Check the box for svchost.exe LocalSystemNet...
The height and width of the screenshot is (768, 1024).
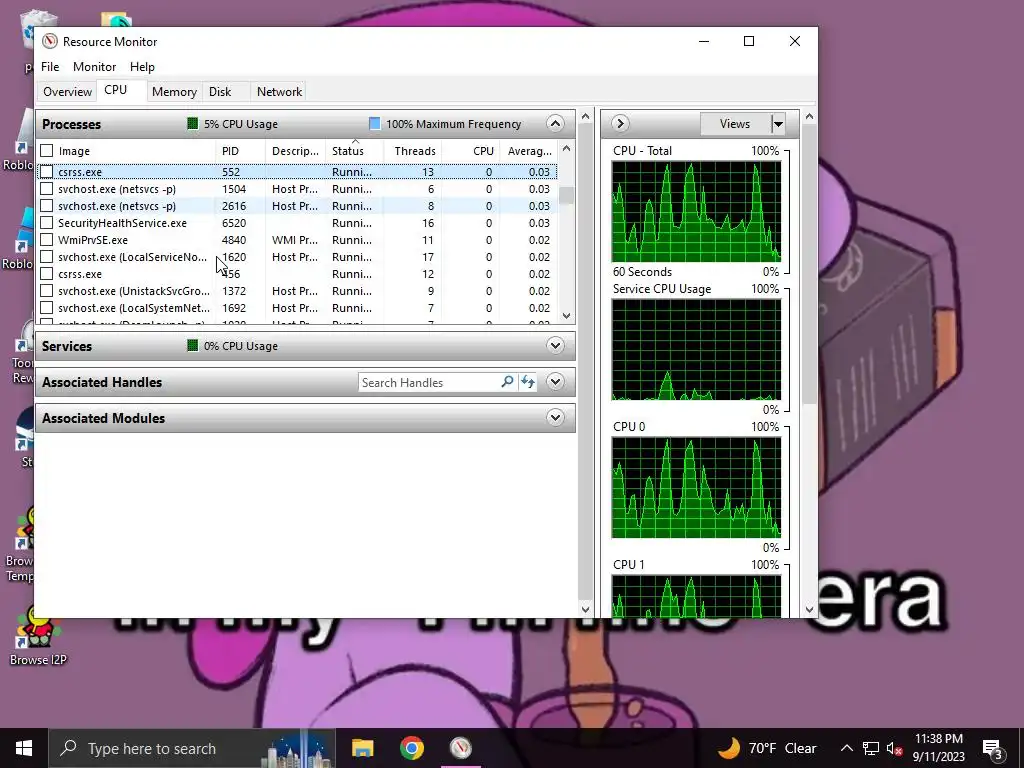click(46, 308)
